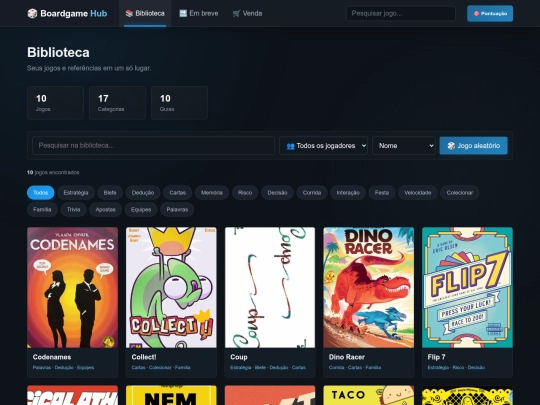Filter by Trivia category

pos(73,209)
